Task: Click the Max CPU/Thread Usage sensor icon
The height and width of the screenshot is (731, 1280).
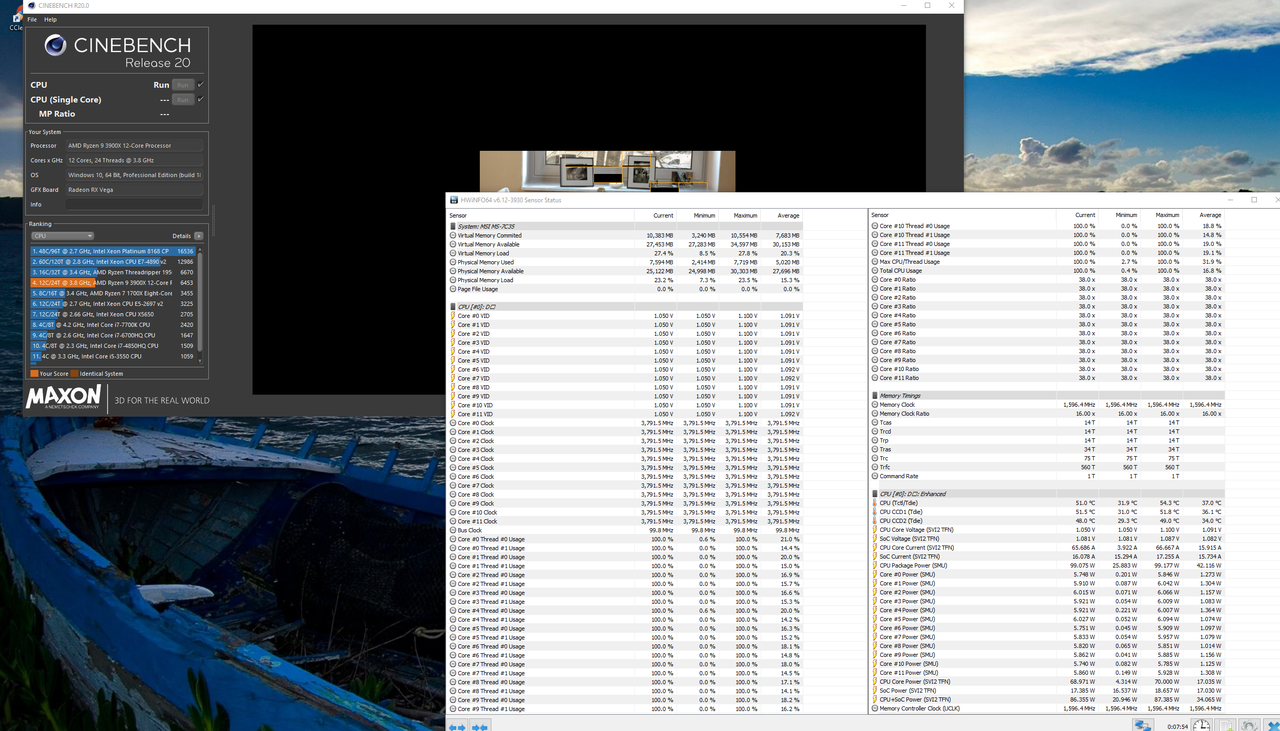Action: pos(875,262)
